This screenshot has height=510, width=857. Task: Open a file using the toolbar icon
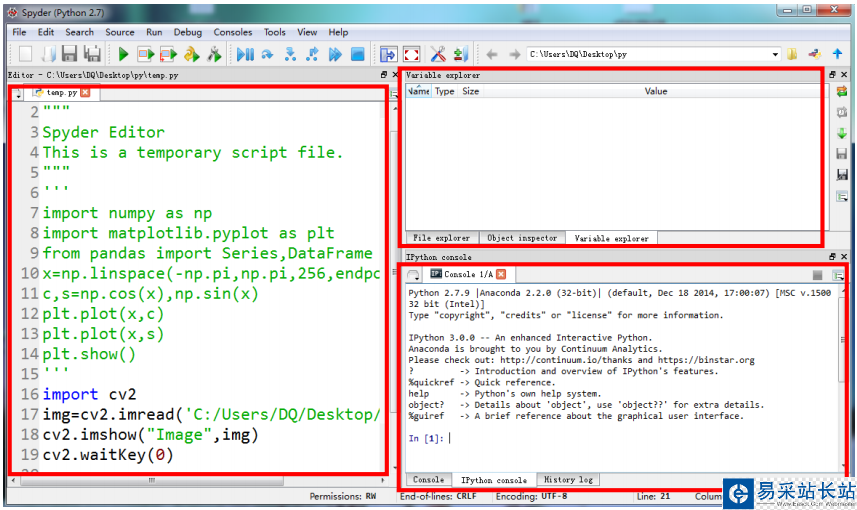coord(48,54)
